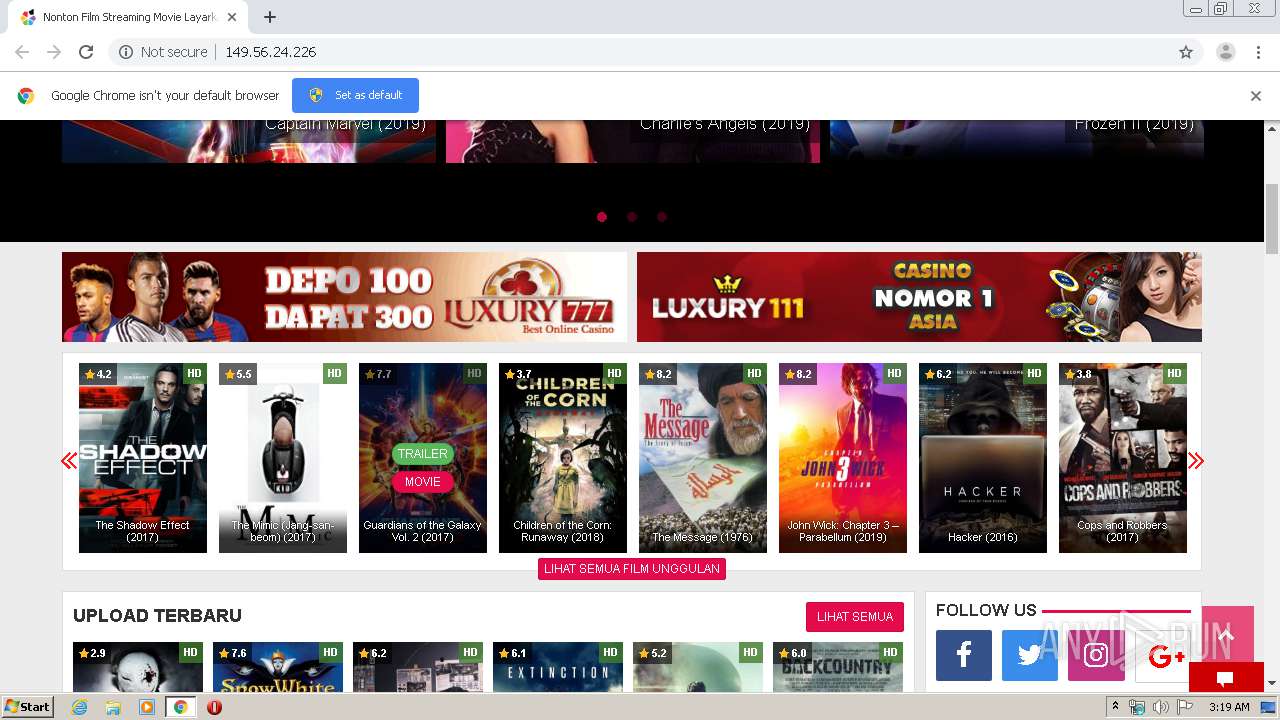Open the Chrome profile avatar icon

pos(1225,52)
